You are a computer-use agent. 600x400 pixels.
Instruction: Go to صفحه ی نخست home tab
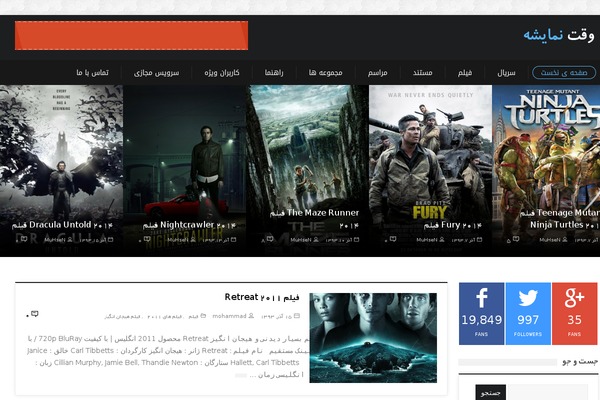[564, 73]
